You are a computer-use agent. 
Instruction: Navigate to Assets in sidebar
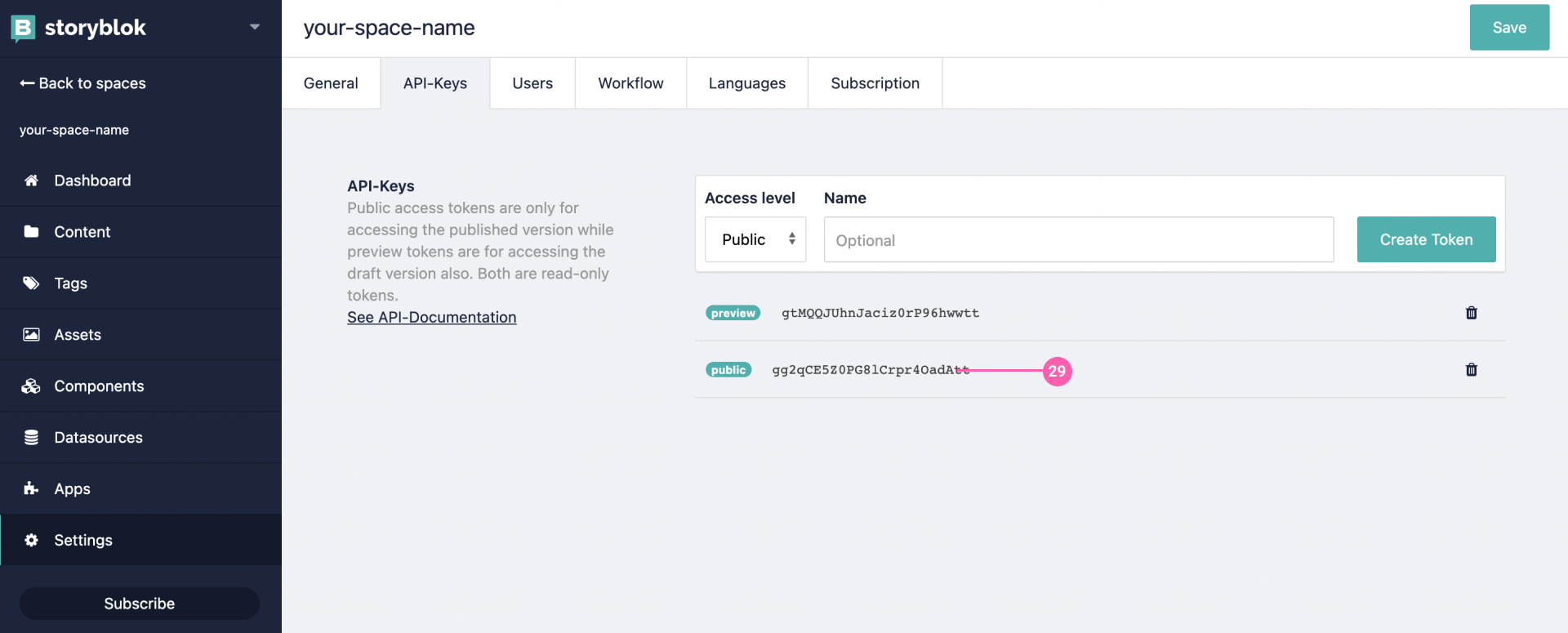(x=140, y=335)
